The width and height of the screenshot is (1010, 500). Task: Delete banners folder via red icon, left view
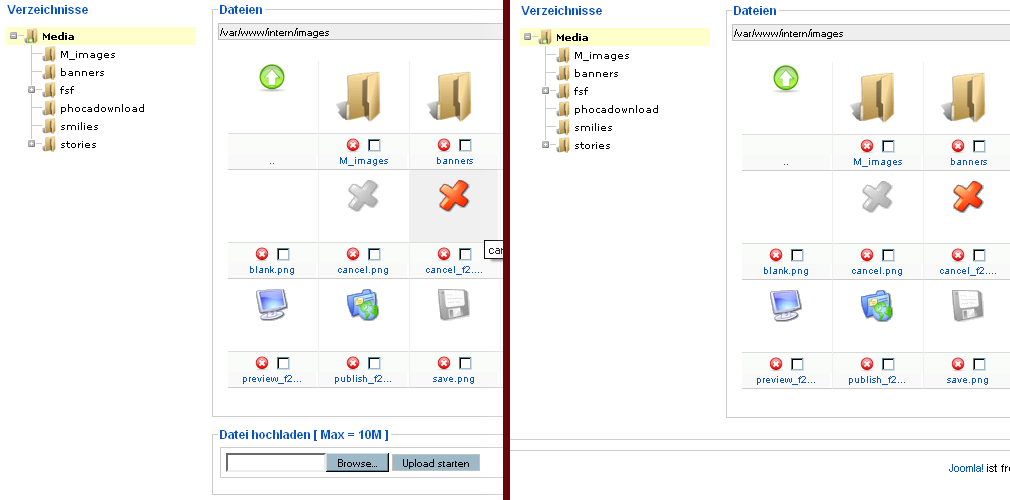[444, 145]
